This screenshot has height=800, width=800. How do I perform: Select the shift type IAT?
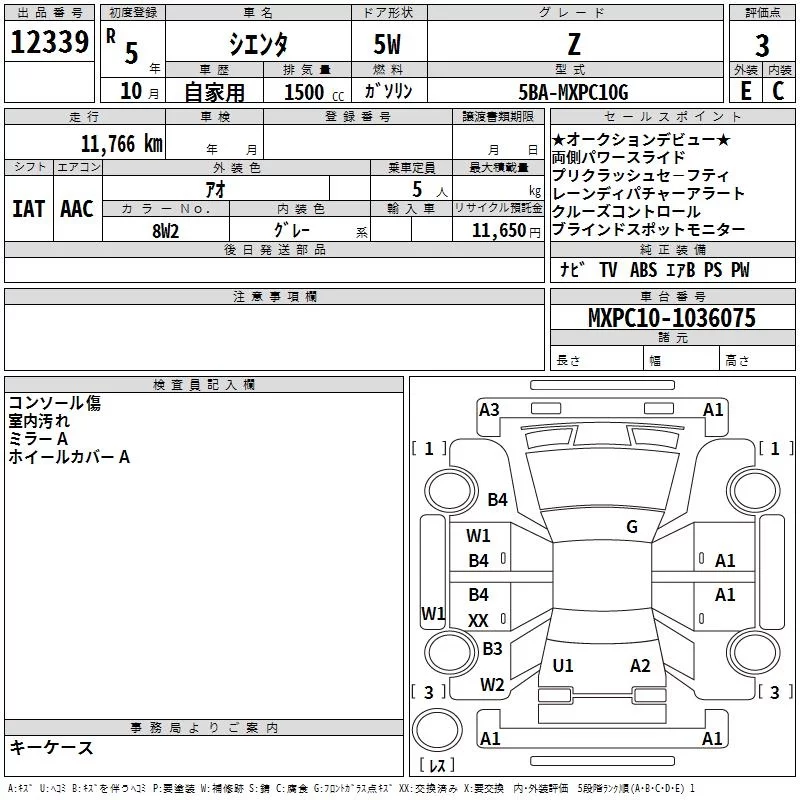tap(29, 209)
